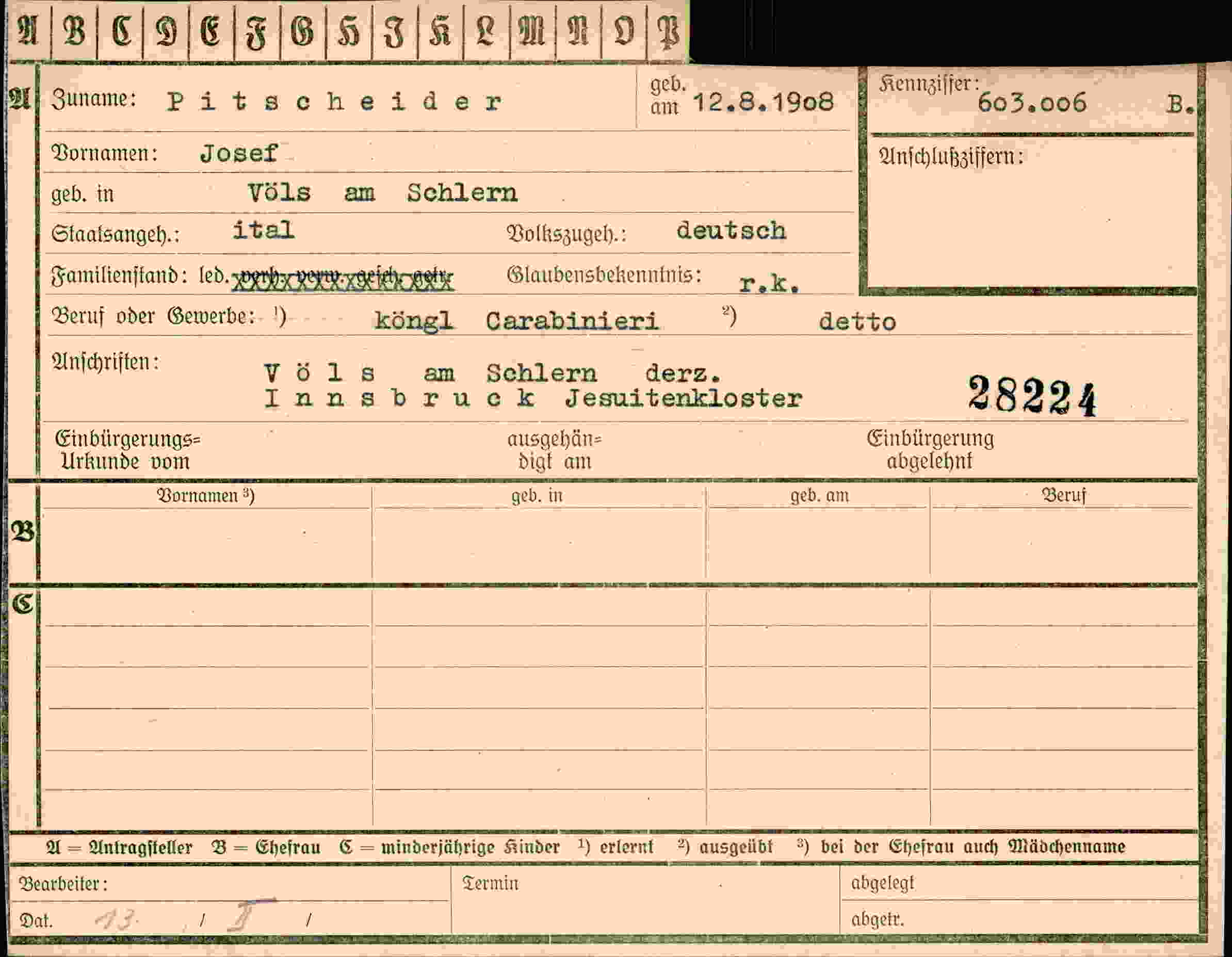This screenshot has height=957, width=1232.
Task: Click the section C marker letter
Action: [23, 603]
